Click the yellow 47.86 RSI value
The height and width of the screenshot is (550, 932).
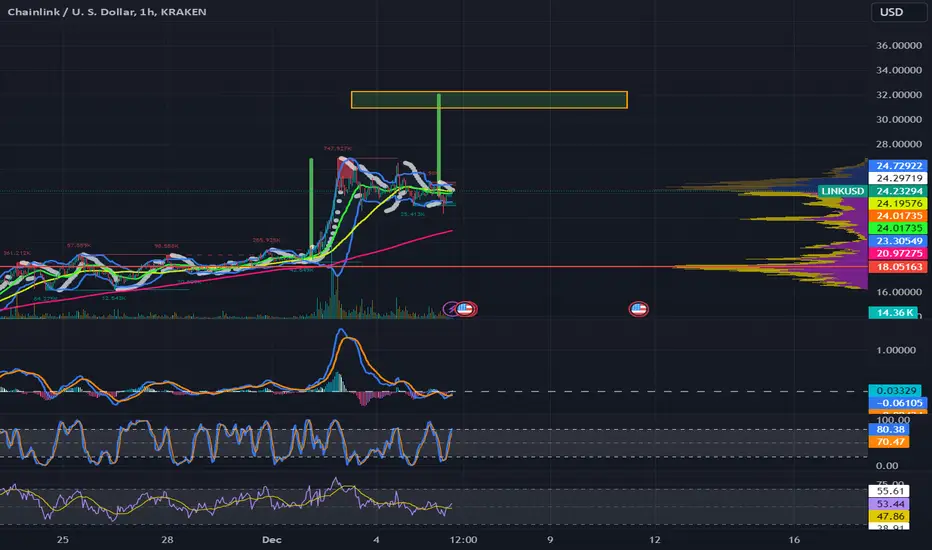point(889,517)
